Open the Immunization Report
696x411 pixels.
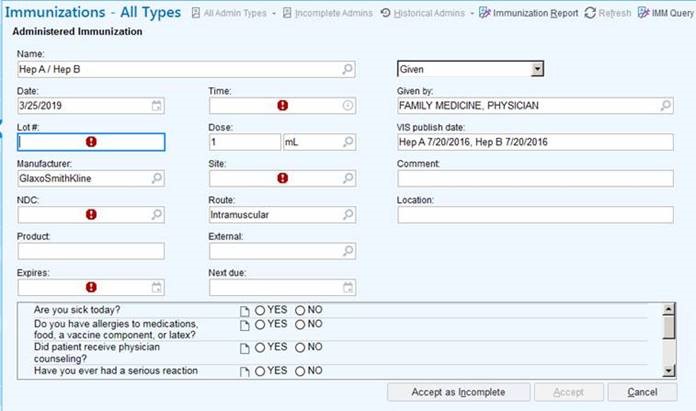(528, 13)
